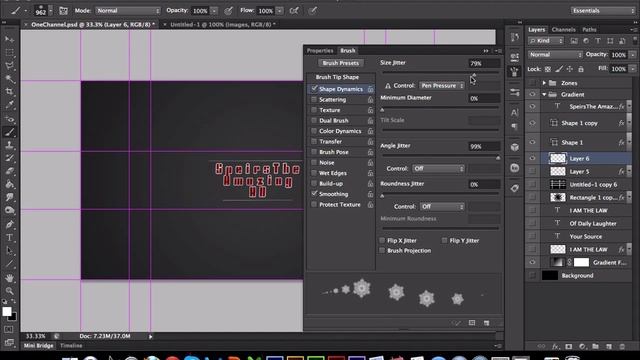Select the Magic Wand tool
Image resolution: width=640 pixels, height=360 pixels.
click(9, 78)
